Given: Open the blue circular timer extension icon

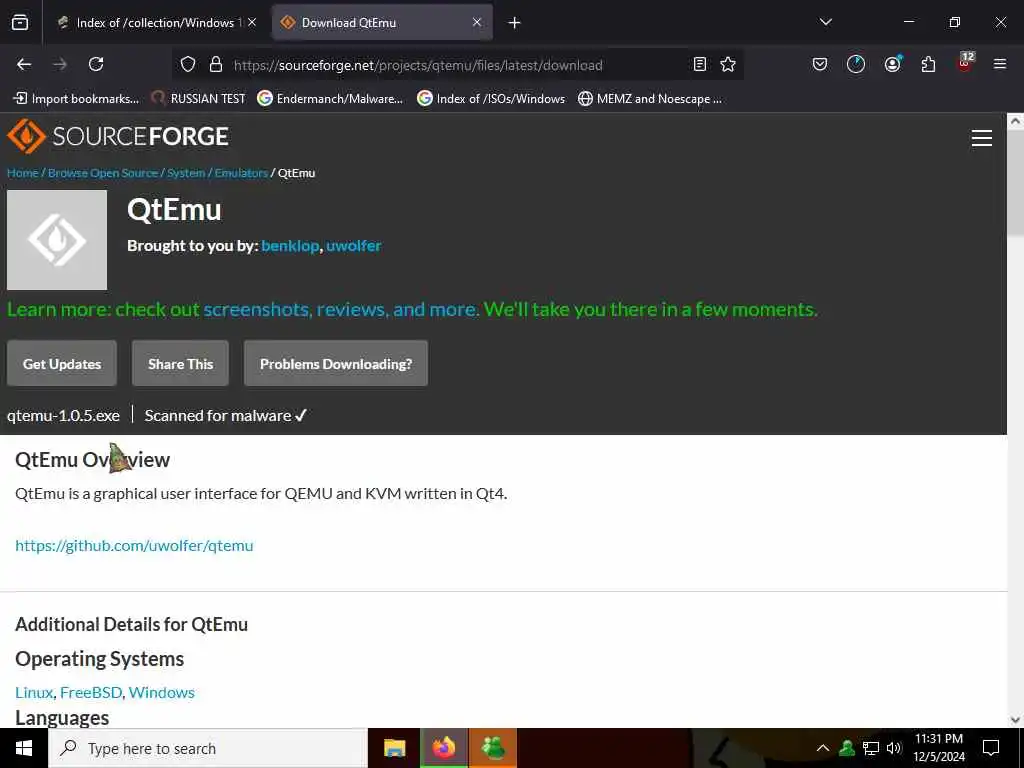Looking at the screenshot, I should (x=856, y=64).
